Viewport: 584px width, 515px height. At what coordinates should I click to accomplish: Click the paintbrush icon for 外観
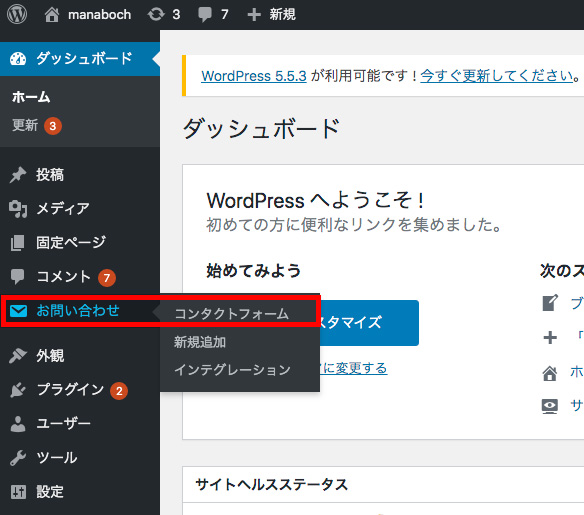(x=18, y=356)
